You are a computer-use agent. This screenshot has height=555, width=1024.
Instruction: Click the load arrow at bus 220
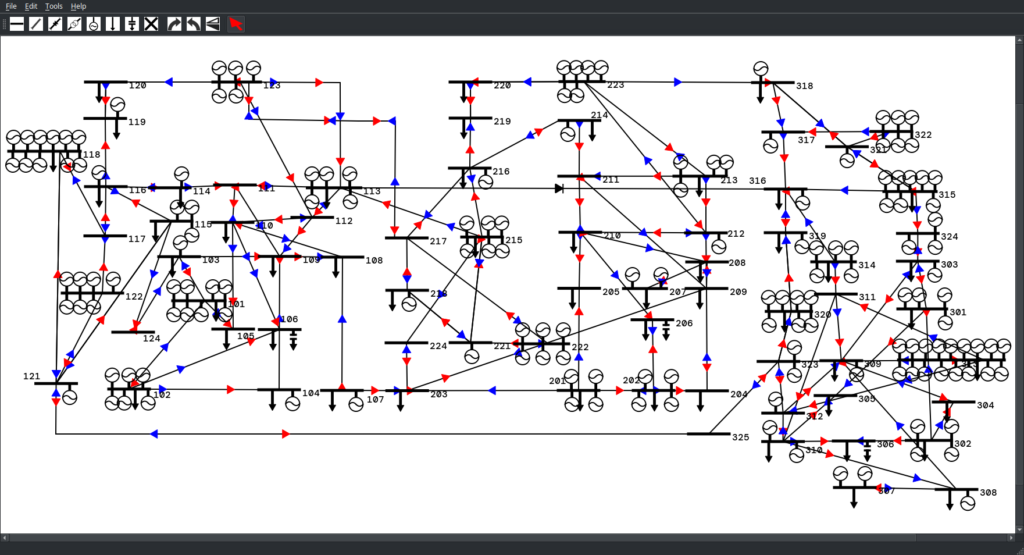click(464, 93)
